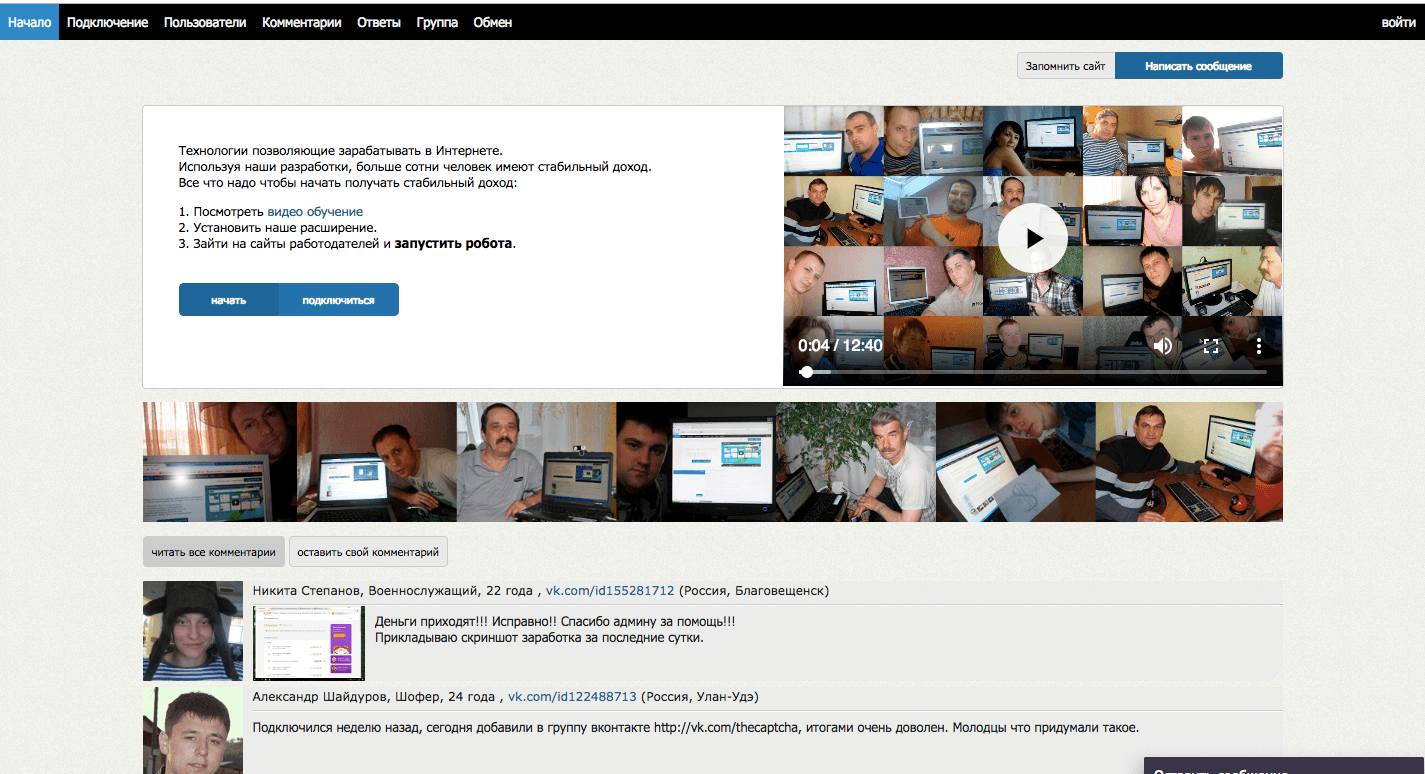The image size is (1425, 774).
Task: Open the видео обучение link
Action: click(x=315, y=212)
